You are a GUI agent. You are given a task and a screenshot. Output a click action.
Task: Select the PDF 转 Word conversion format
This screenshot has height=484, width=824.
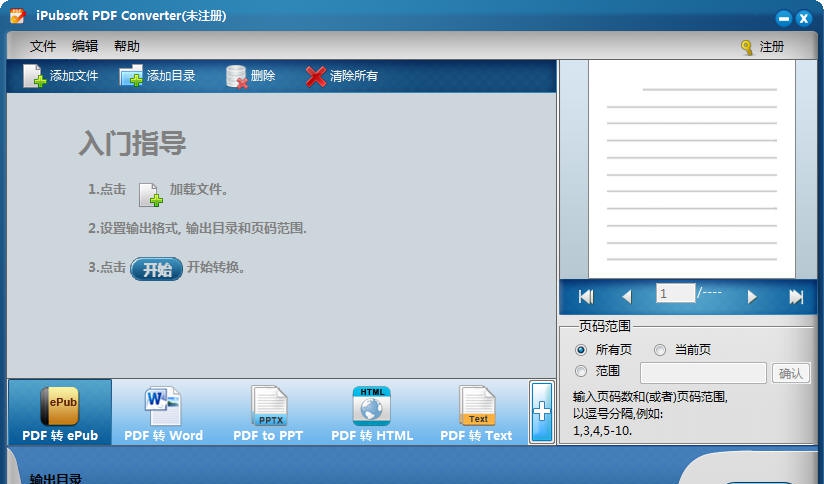(x=163, y=413)
